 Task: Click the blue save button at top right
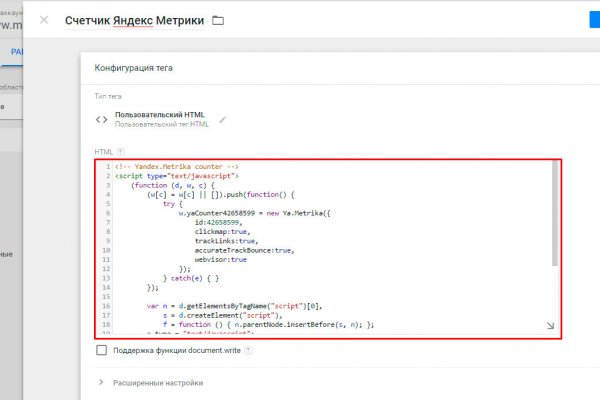(x=593, y=20)
